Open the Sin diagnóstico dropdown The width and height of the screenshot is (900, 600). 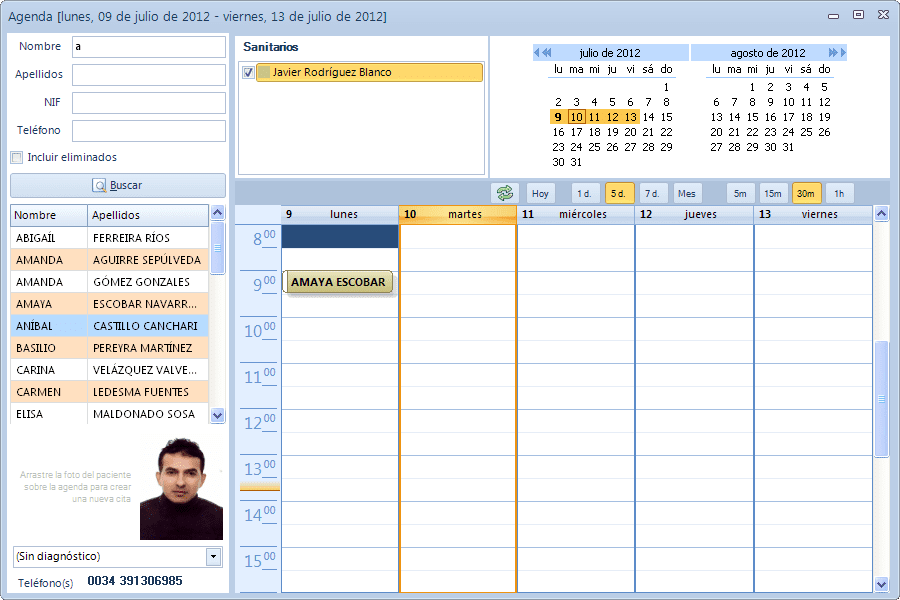(214, 556)
